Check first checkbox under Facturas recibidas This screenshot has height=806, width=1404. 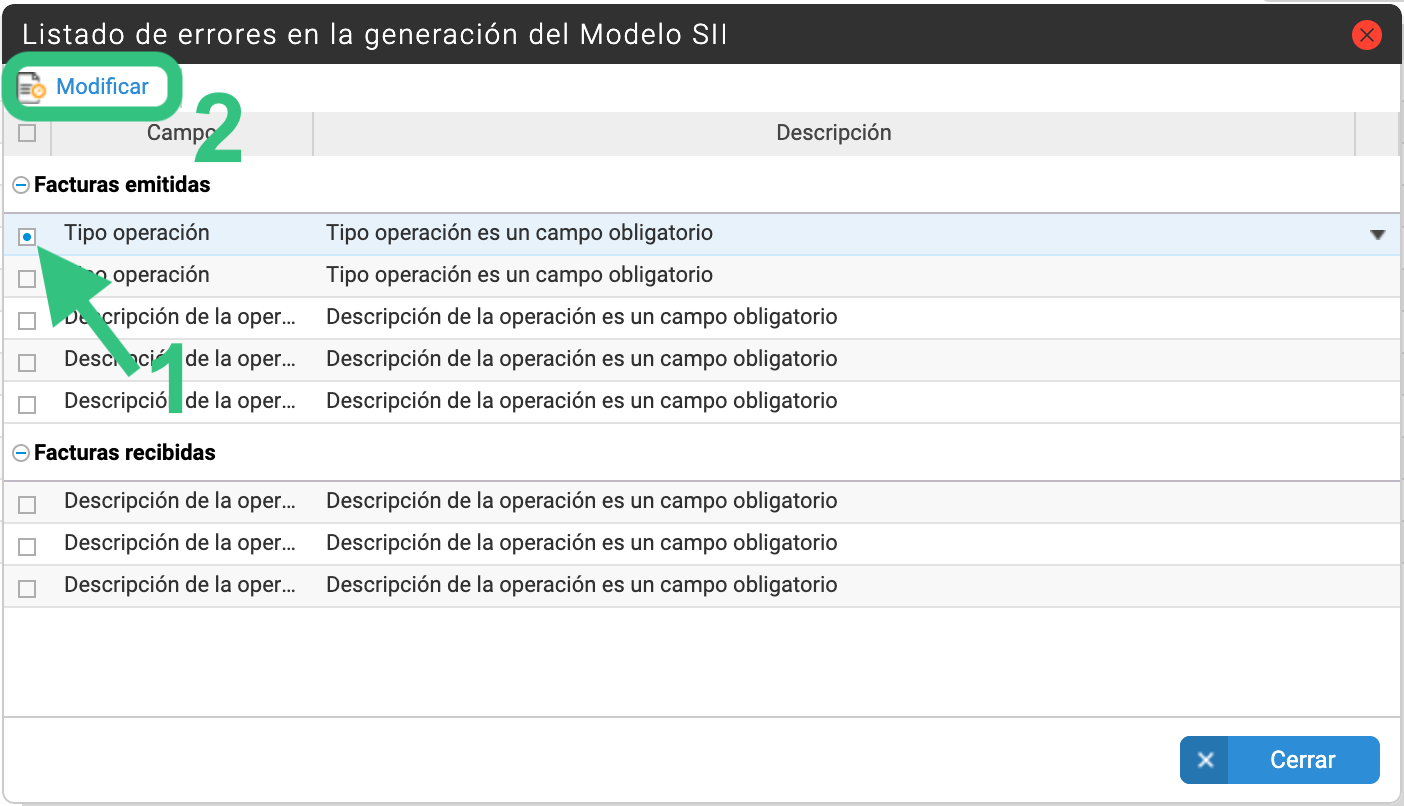click(x=27, y=505)
